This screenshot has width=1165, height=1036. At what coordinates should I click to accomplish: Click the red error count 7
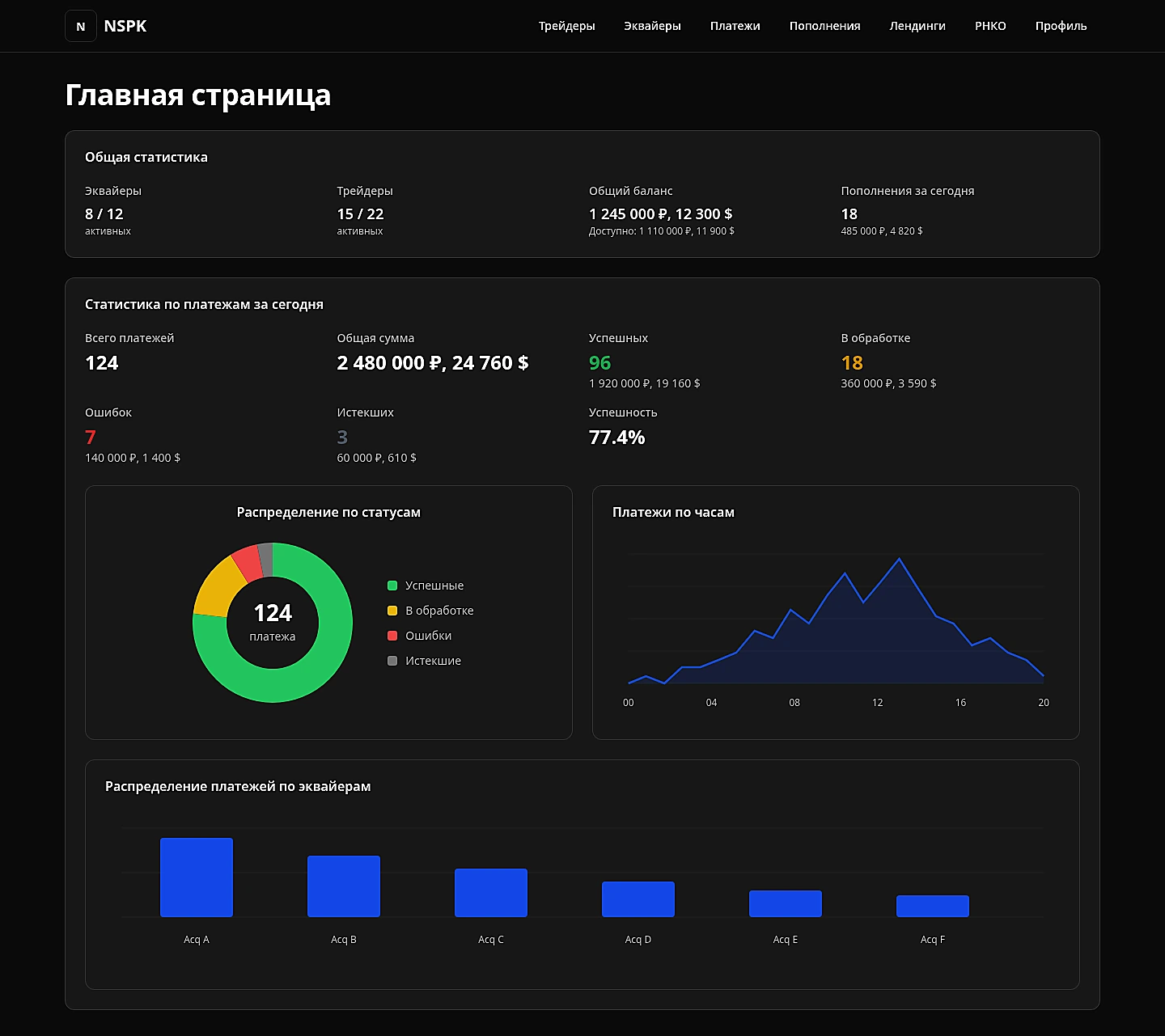pos(91,438)
